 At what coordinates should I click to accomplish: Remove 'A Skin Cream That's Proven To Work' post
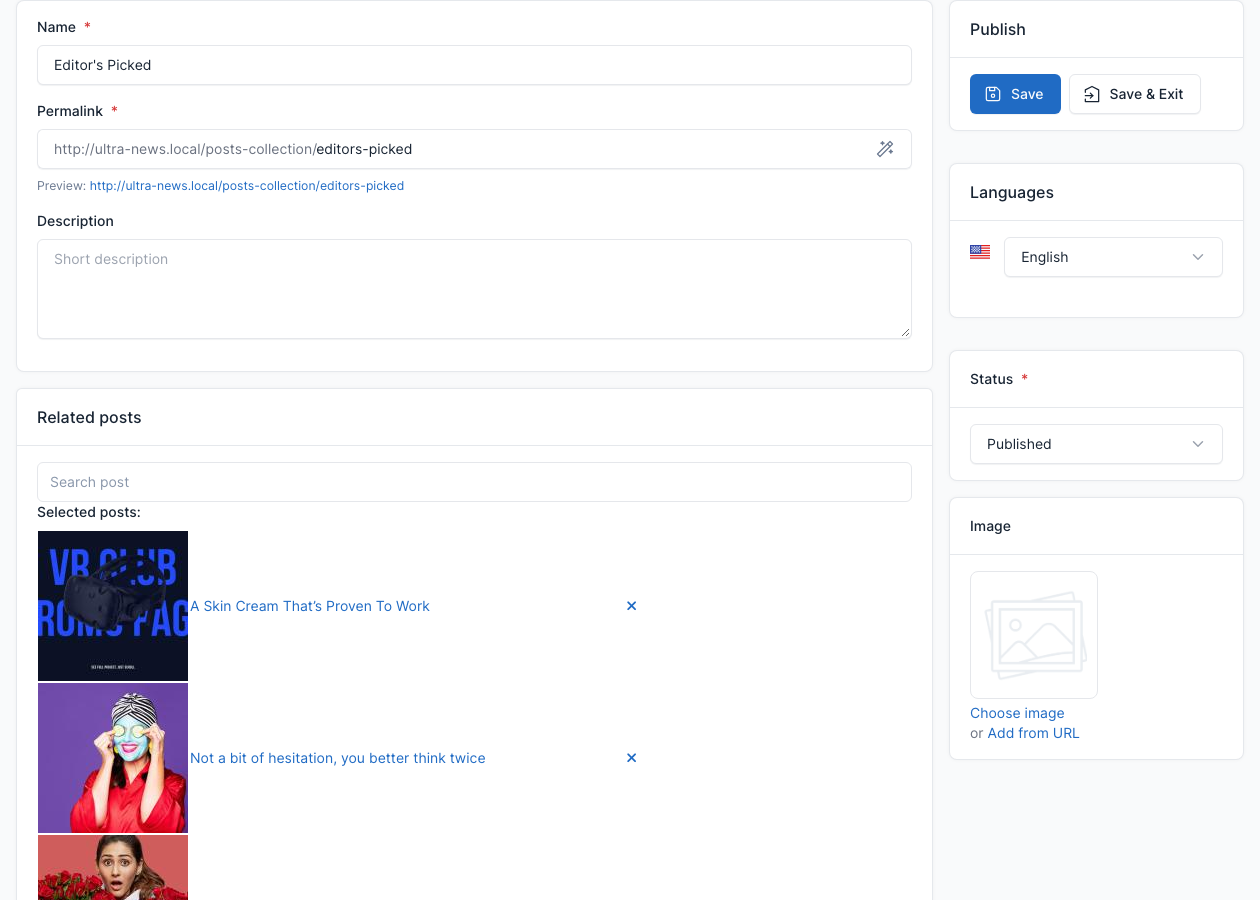(x=631, y=606)
